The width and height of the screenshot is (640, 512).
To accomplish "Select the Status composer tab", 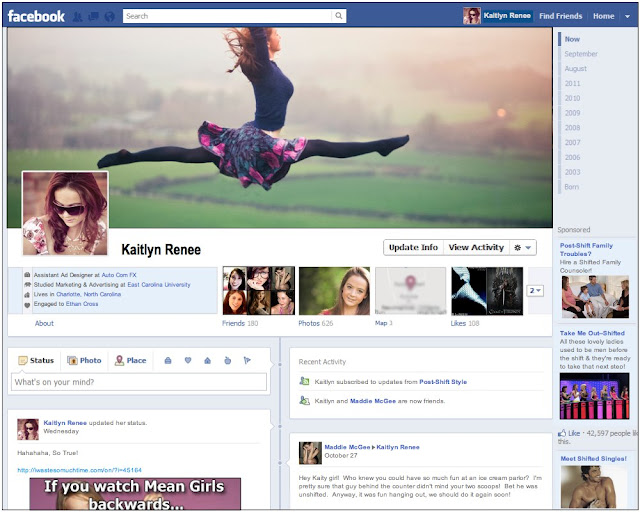I will click(x=36, y=361).
